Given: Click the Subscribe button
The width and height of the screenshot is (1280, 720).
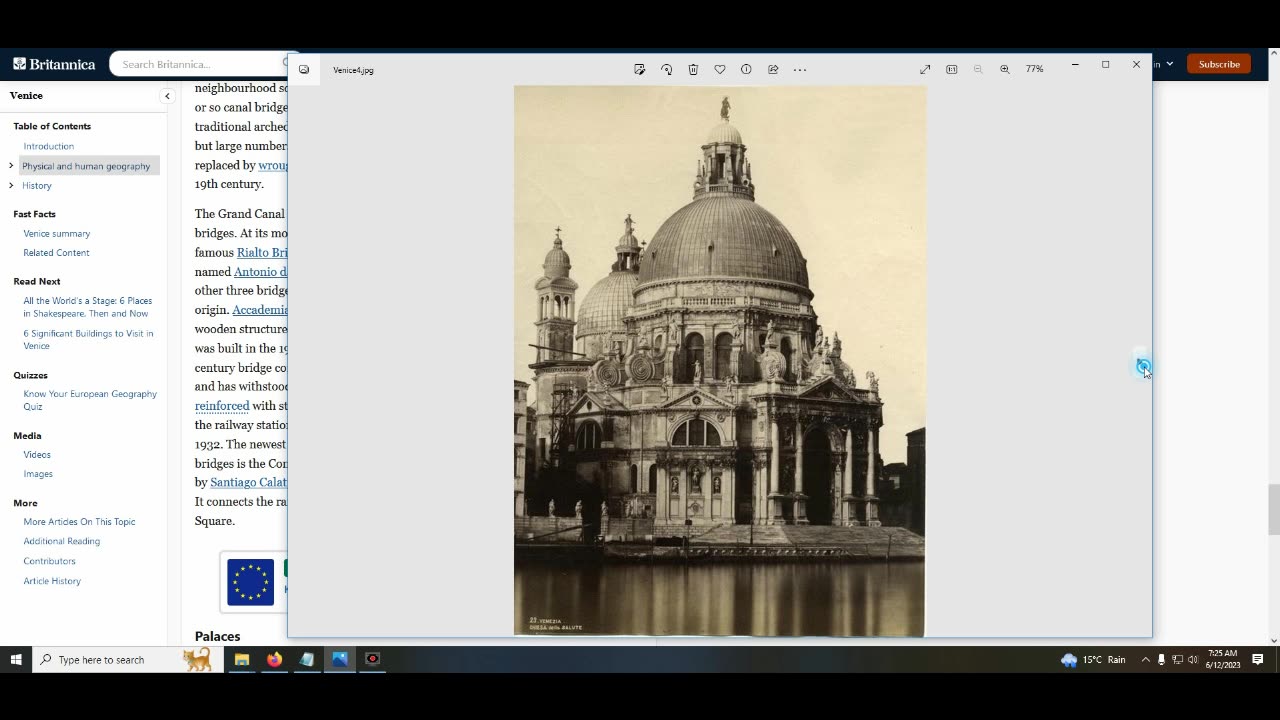Looking at the screenshot, I should pos(1219,64).
